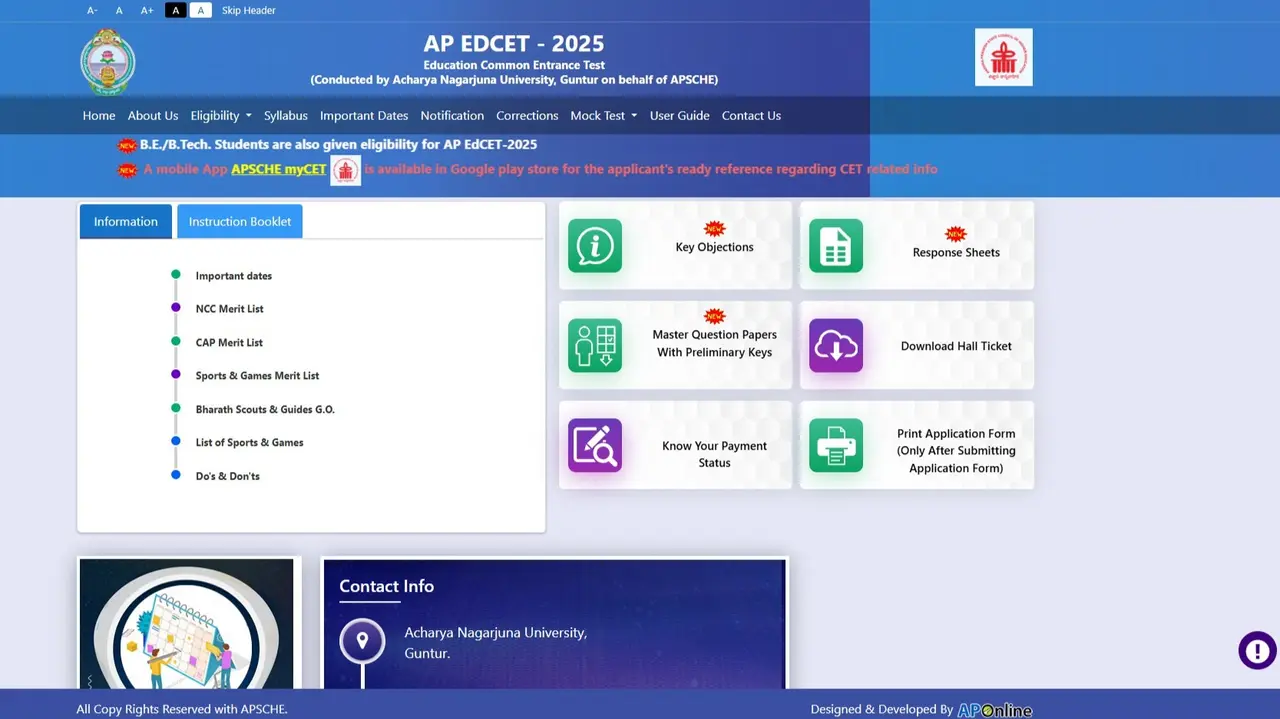
Task: Expand the Eligibility dropdown menu
Action: 220,115
